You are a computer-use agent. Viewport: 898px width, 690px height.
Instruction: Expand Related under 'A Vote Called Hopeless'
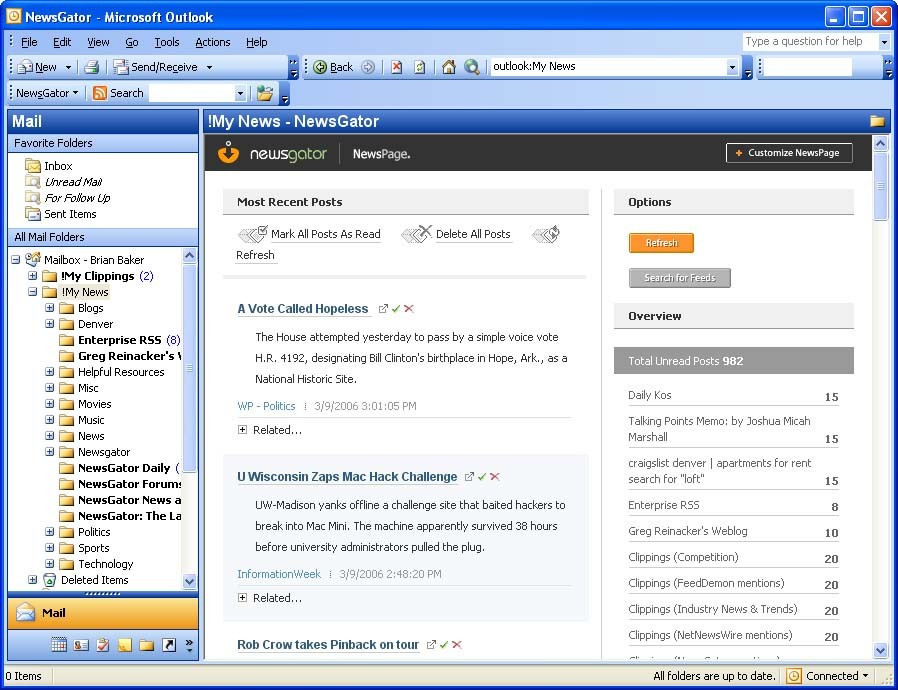click(x=242, y=429)
